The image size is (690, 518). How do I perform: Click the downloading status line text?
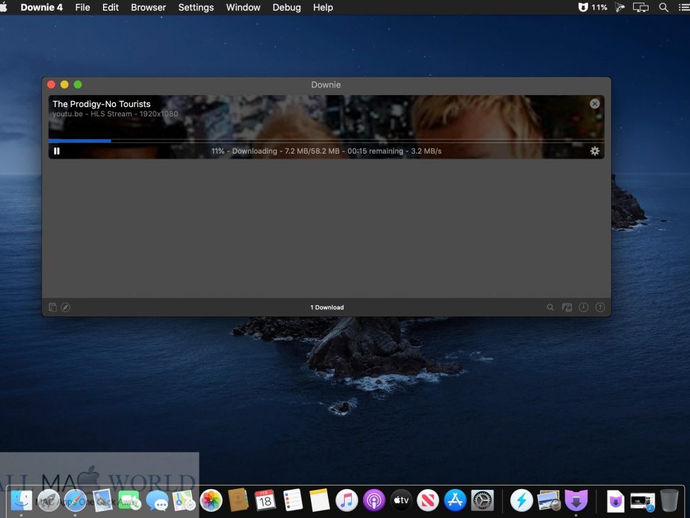(x=326, y=151)
